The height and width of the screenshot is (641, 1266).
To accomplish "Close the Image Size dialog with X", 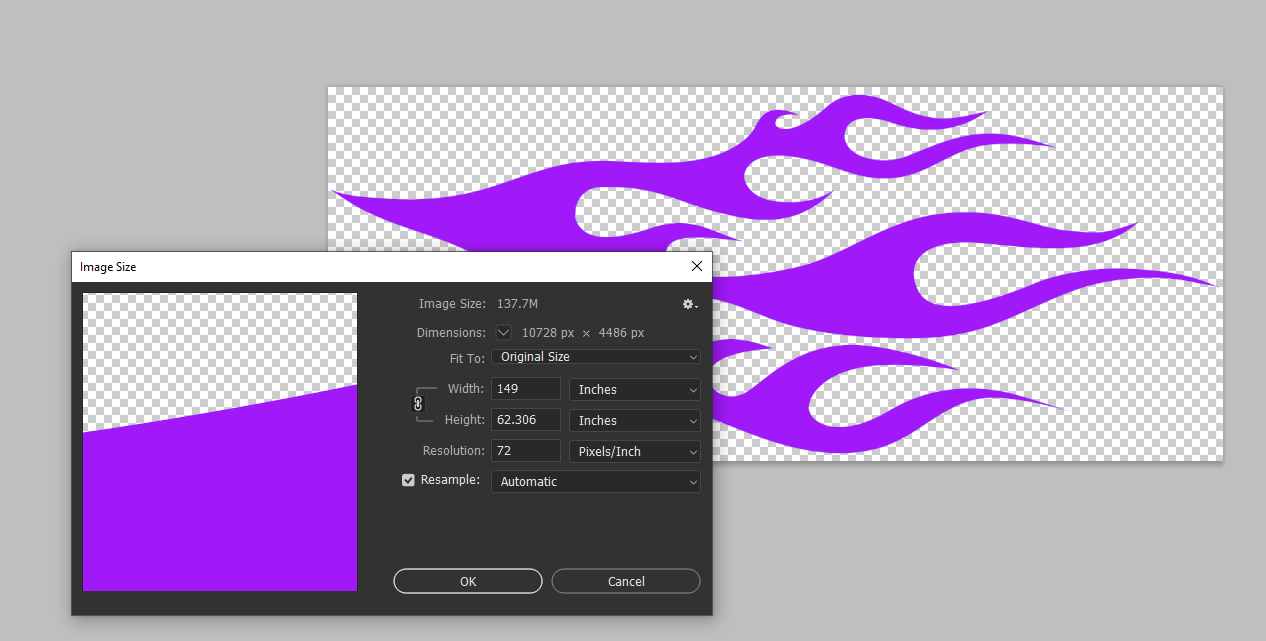I will (697, 266).
